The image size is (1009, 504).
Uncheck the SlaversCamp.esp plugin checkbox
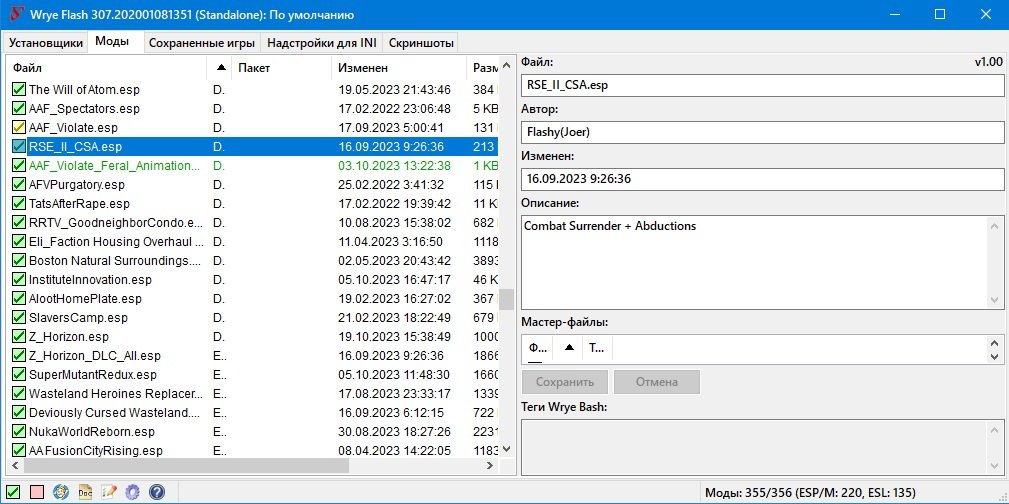click(19, 318)
